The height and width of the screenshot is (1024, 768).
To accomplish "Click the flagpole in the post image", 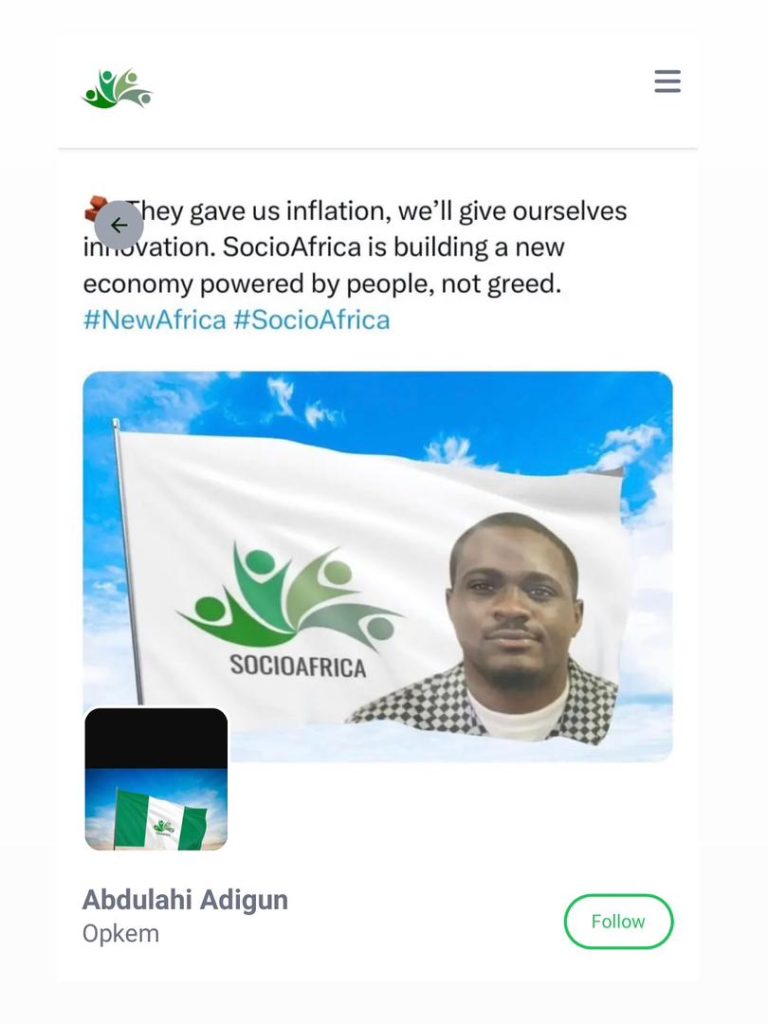I will click(129, 562).
